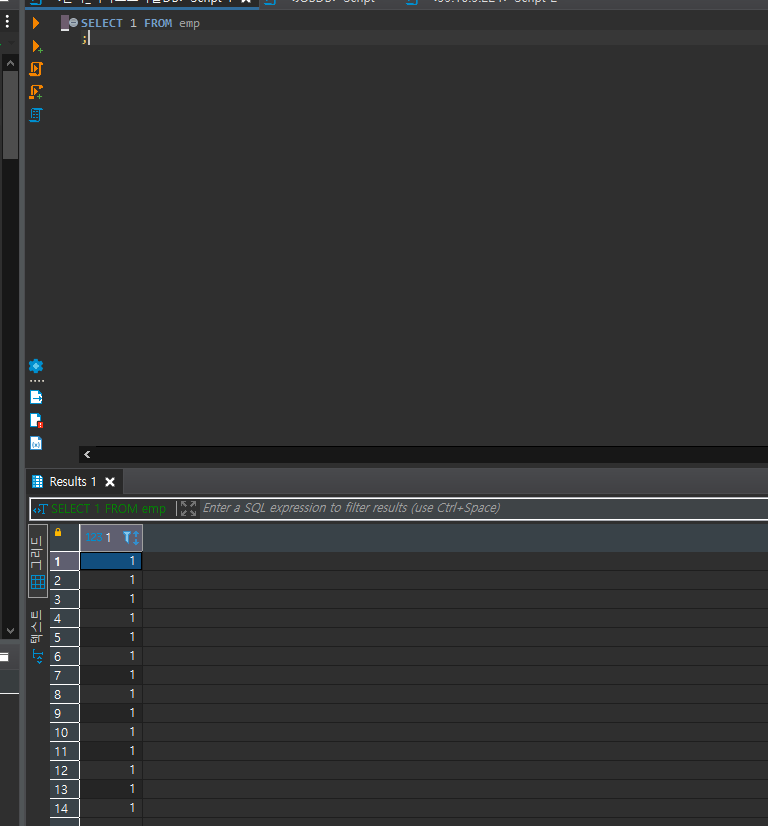The image size is (768, 826).
Task: Close the Results 1 tab
Action: 110,482
